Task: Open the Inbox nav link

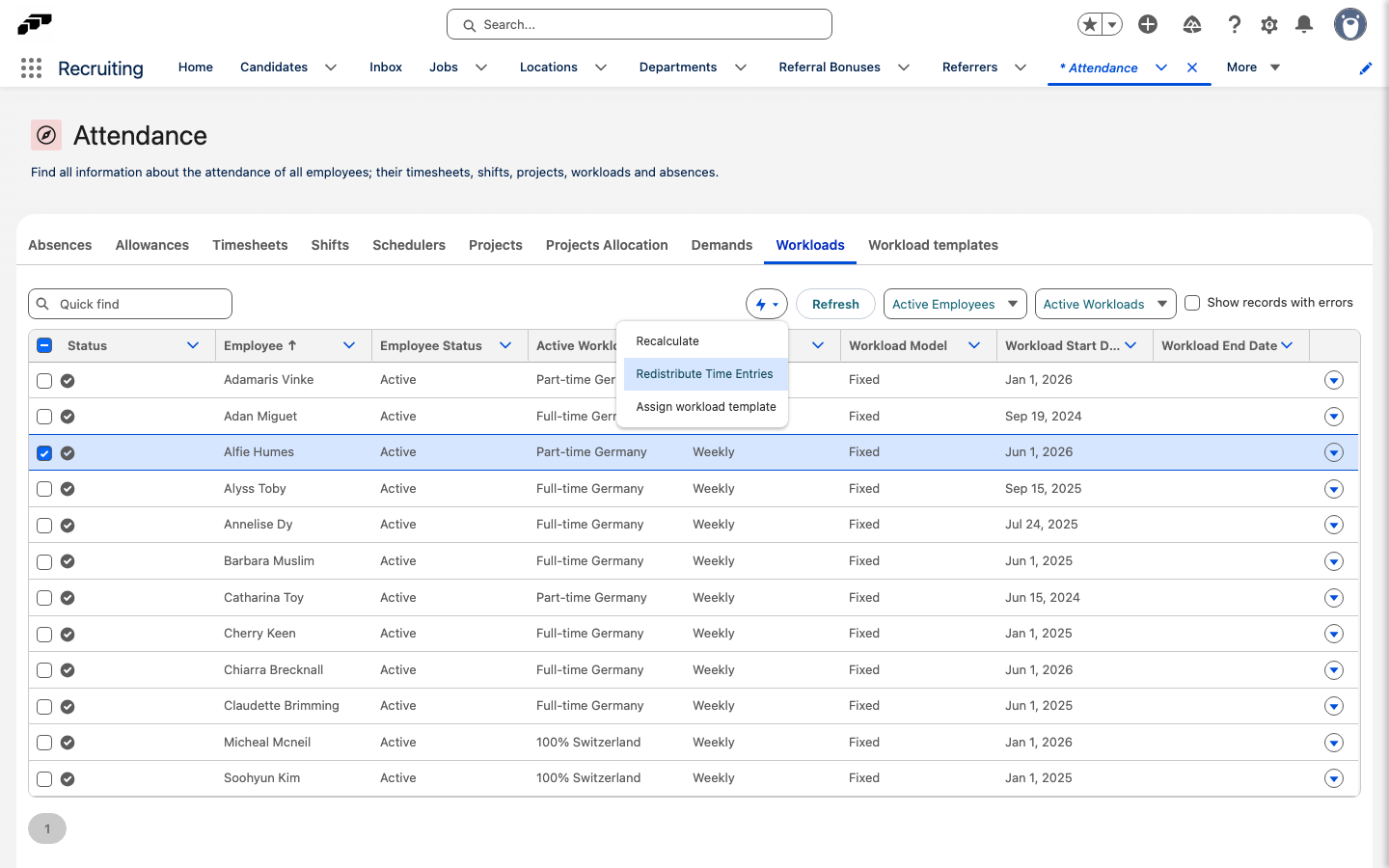Action: coord(386,68)
